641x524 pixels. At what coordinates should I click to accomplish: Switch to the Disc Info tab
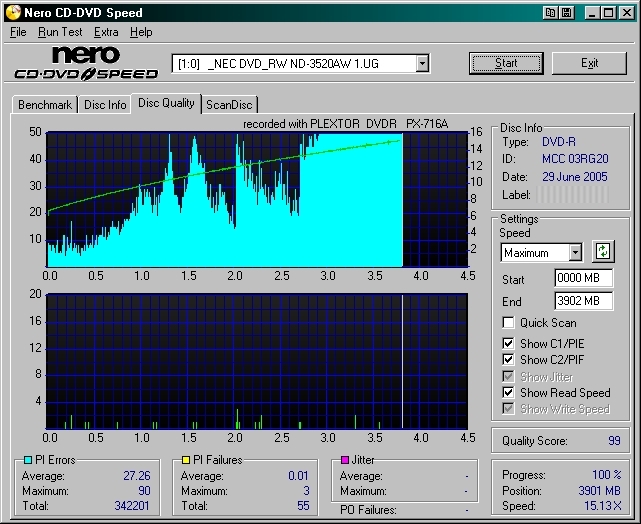(105, 105)
